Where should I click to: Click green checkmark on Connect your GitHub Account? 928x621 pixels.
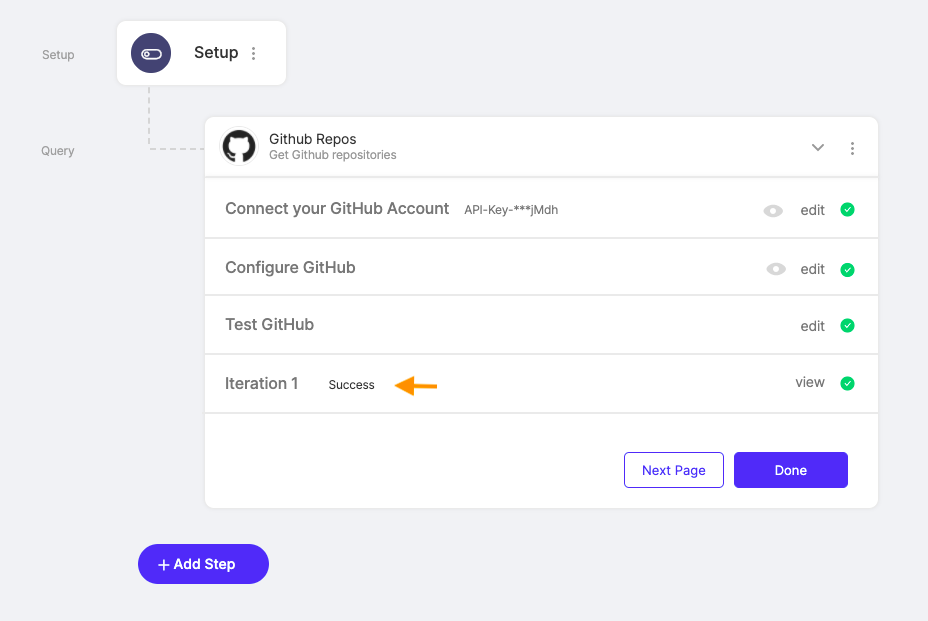(848, 210)
